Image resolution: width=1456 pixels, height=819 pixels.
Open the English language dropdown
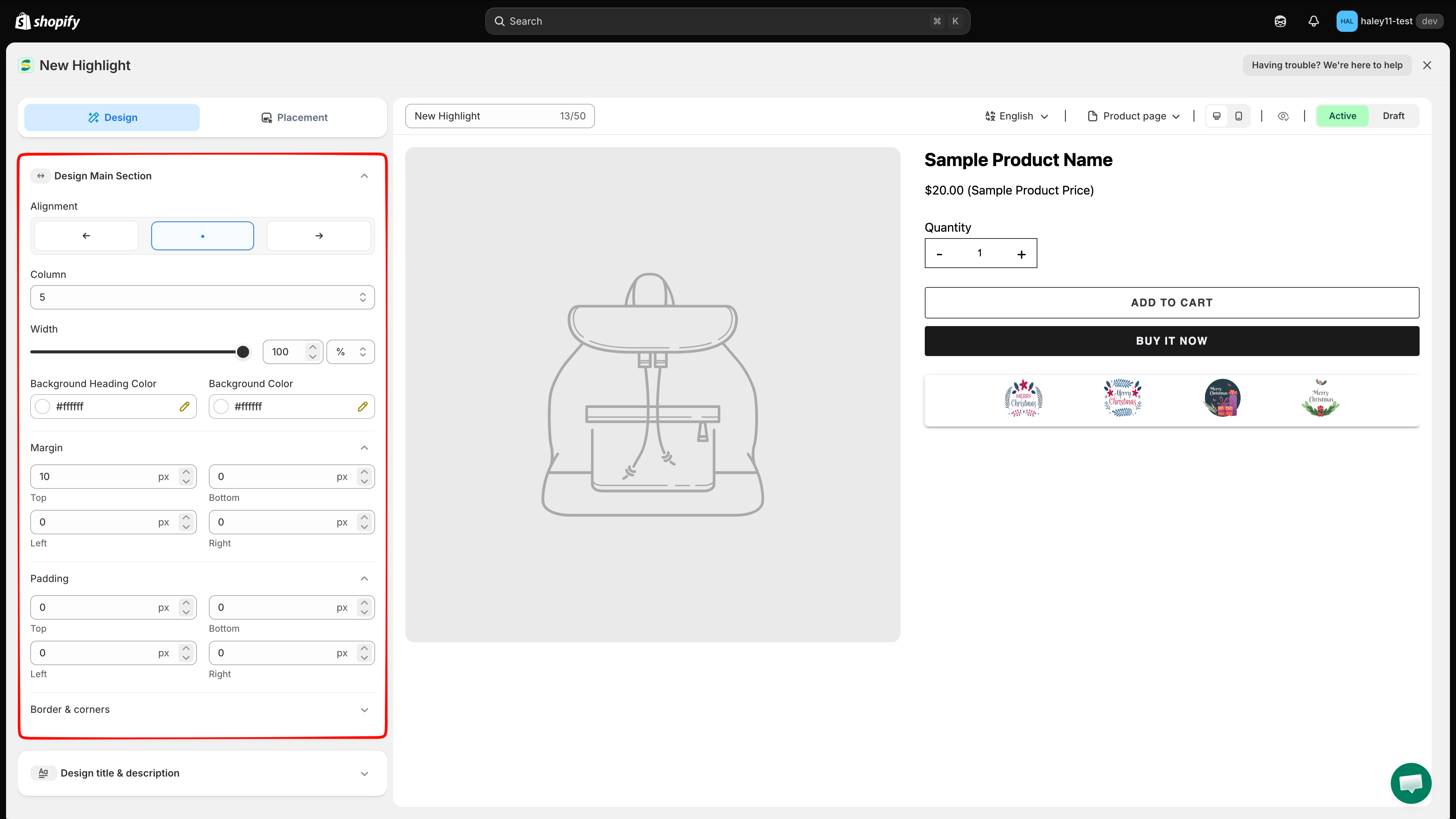click(1016, 116)
